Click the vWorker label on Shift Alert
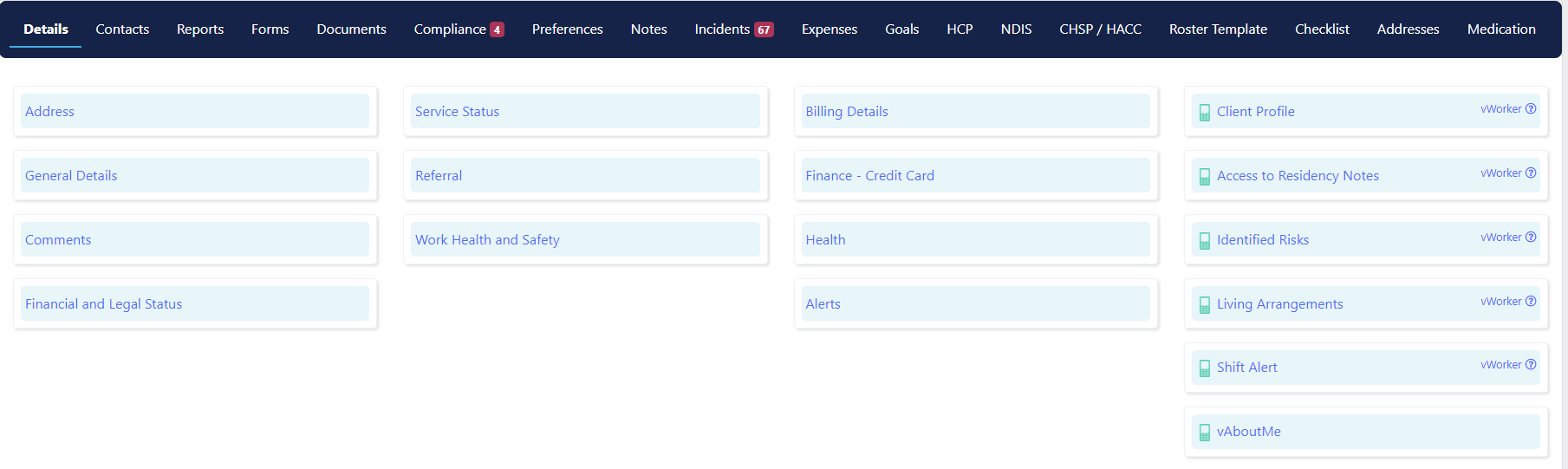Viewport: 1568px width, 469px height. (x=1501, y=365)
